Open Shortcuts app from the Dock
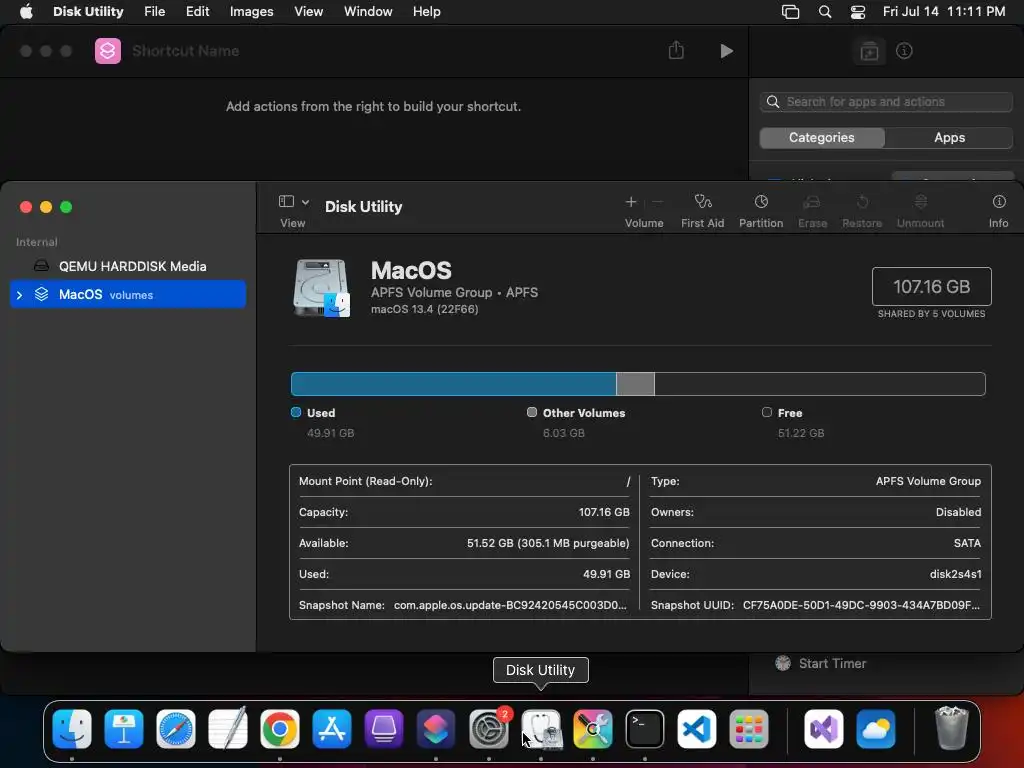This screenshot has width=1024, height=768. pos(436,729)
